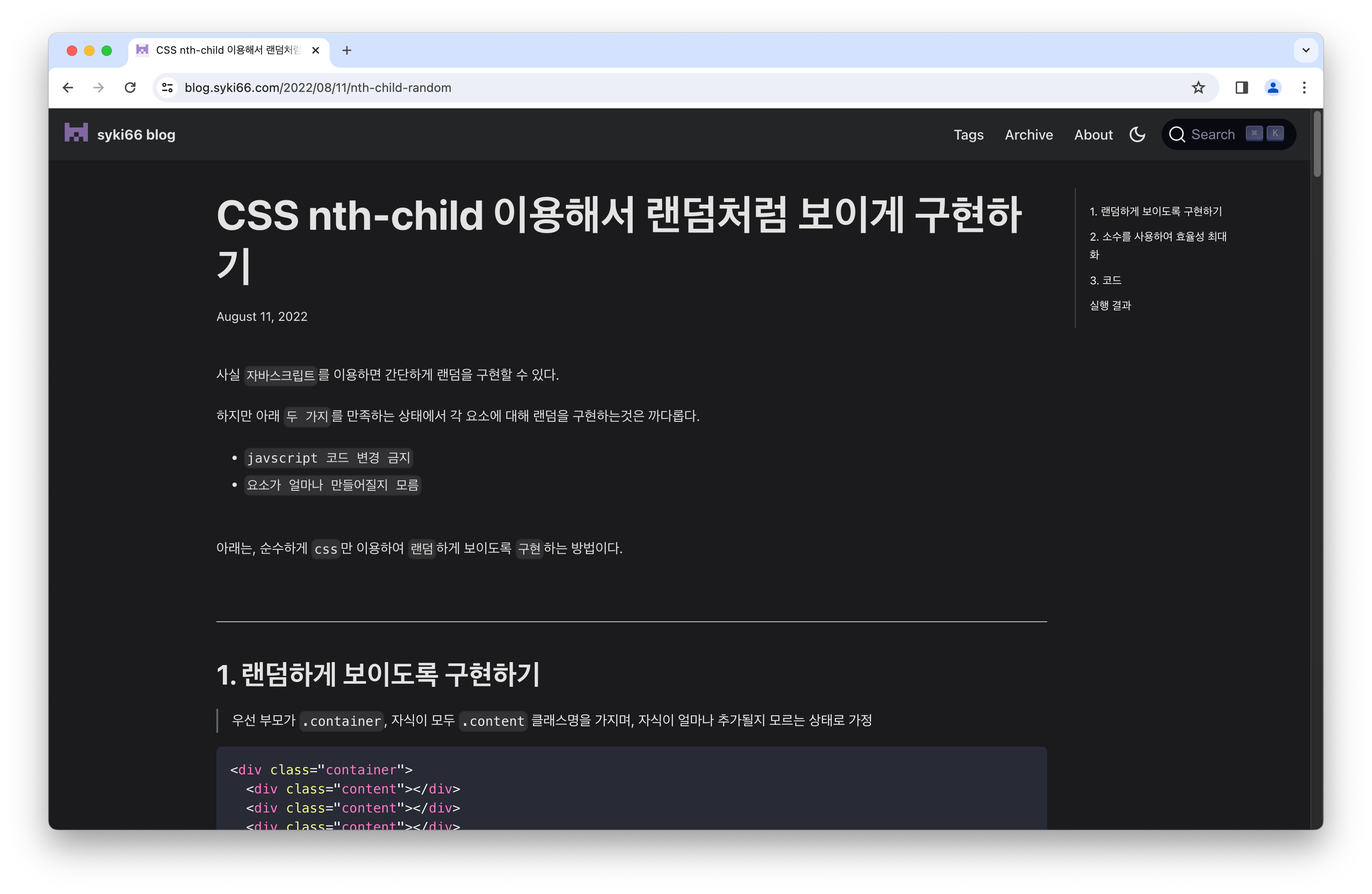Open the browser side panel

1241,88
